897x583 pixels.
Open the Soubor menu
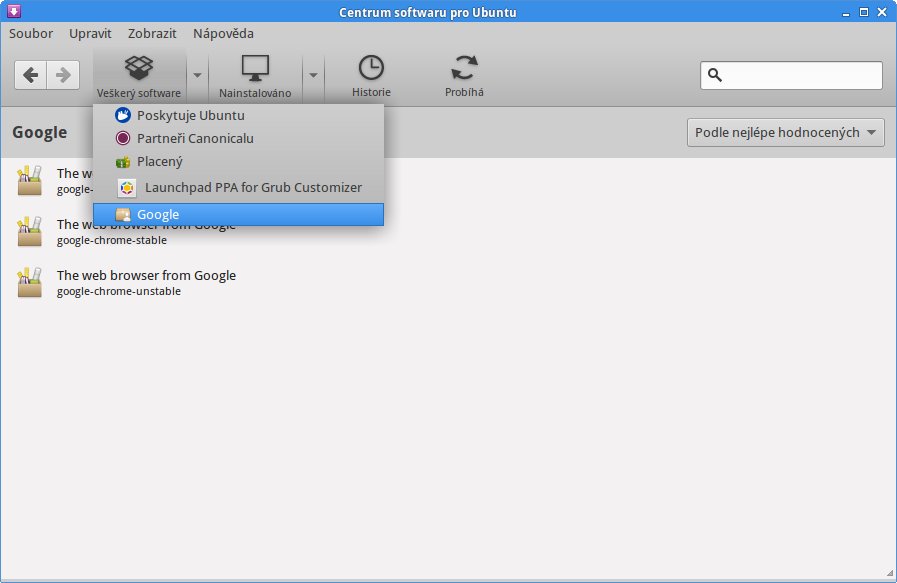tap(31, 33)
